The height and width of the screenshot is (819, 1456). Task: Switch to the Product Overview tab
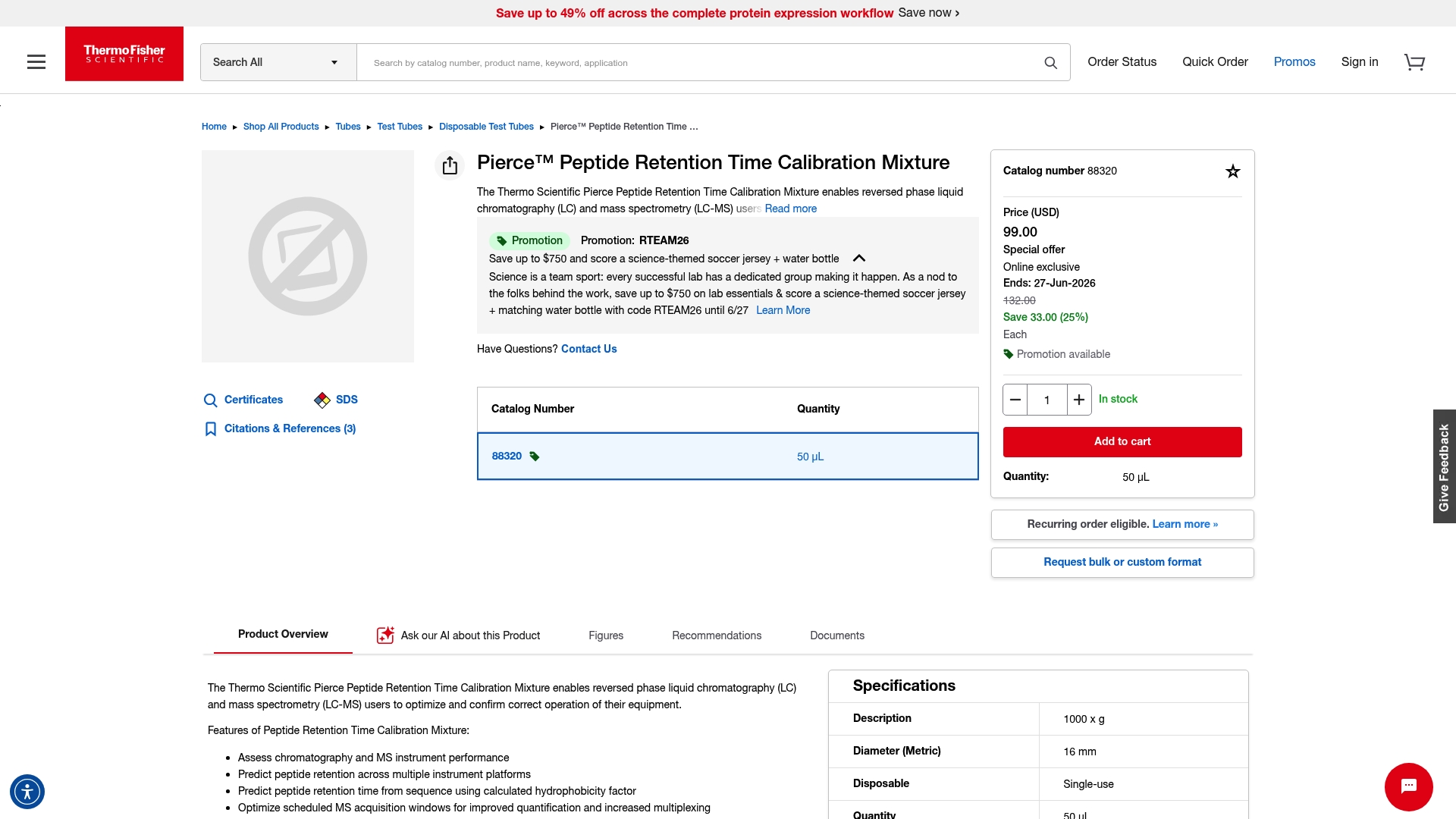pyautogui.click(x=283, y=635)
